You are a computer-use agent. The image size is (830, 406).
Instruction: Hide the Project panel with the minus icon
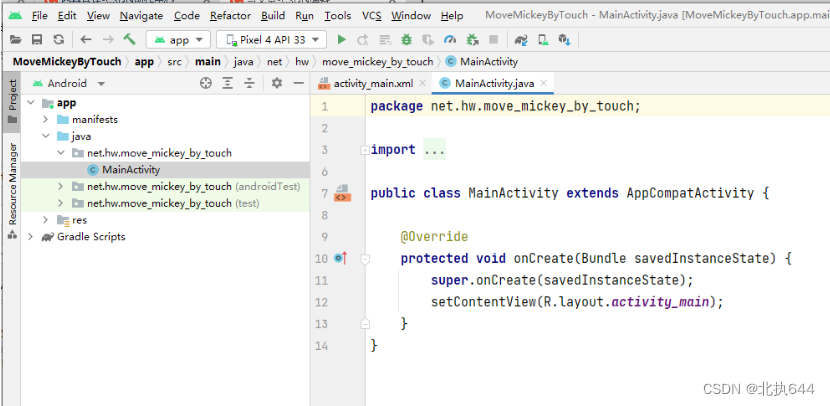(x=299, y=83)
